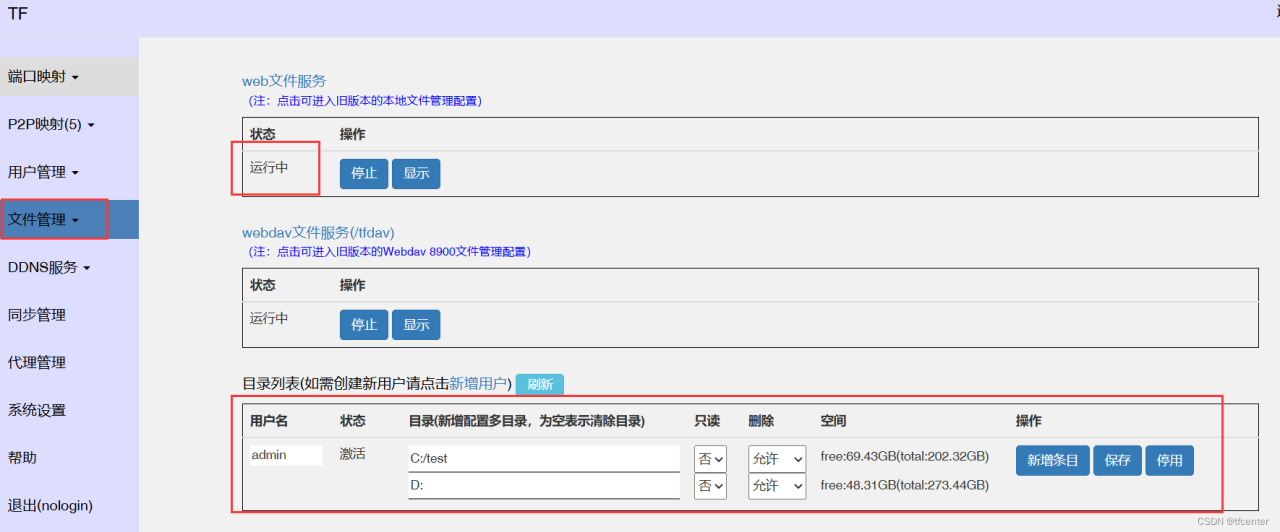Save the admin directory config with 保存
Screen dimensions: 1280x532
1118,460
